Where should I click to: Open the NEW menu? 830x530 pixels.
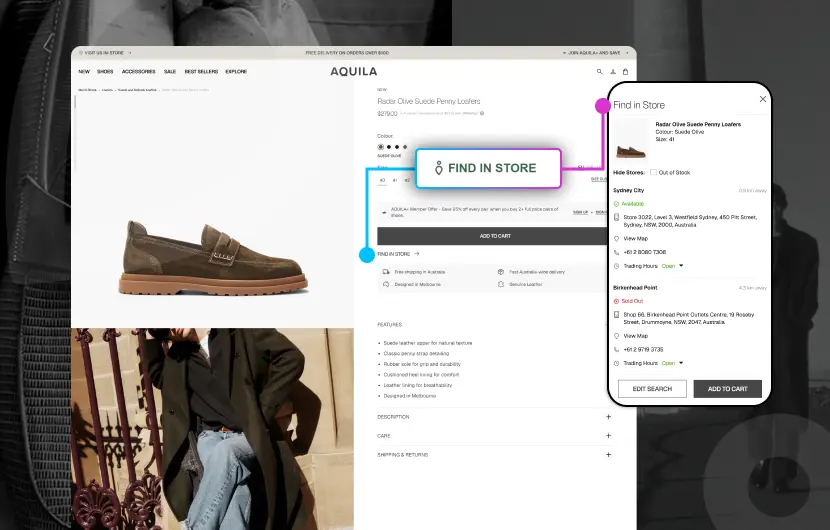[84, 71]
